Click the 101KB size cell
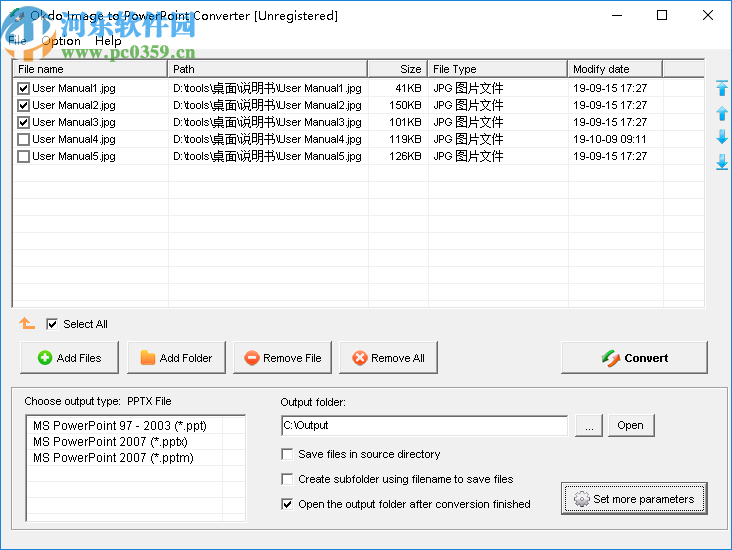732x550 pixels. 405,122
